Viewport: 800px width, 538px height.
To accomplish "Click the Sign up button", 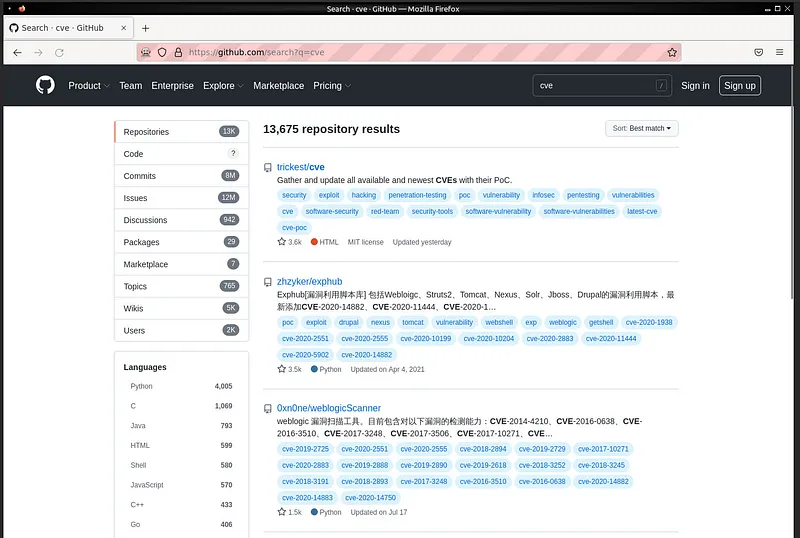I will 740,86.
